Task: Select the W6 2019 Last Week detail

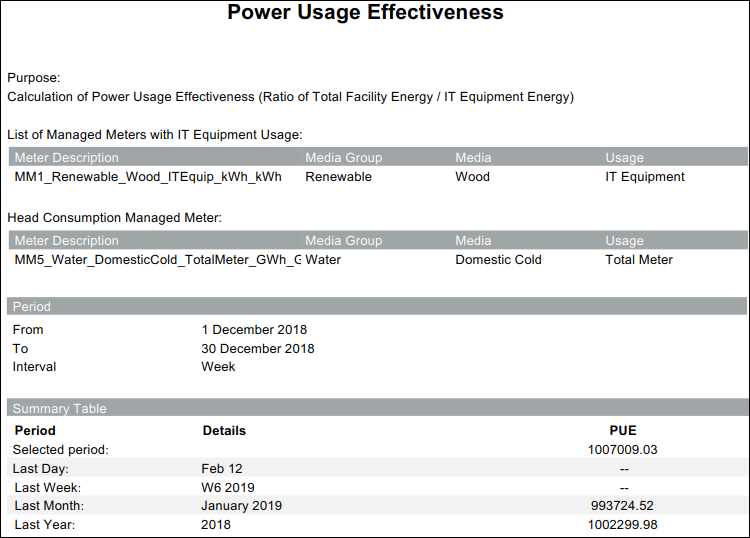Action: pyautogui.click(x=228, y=488)
